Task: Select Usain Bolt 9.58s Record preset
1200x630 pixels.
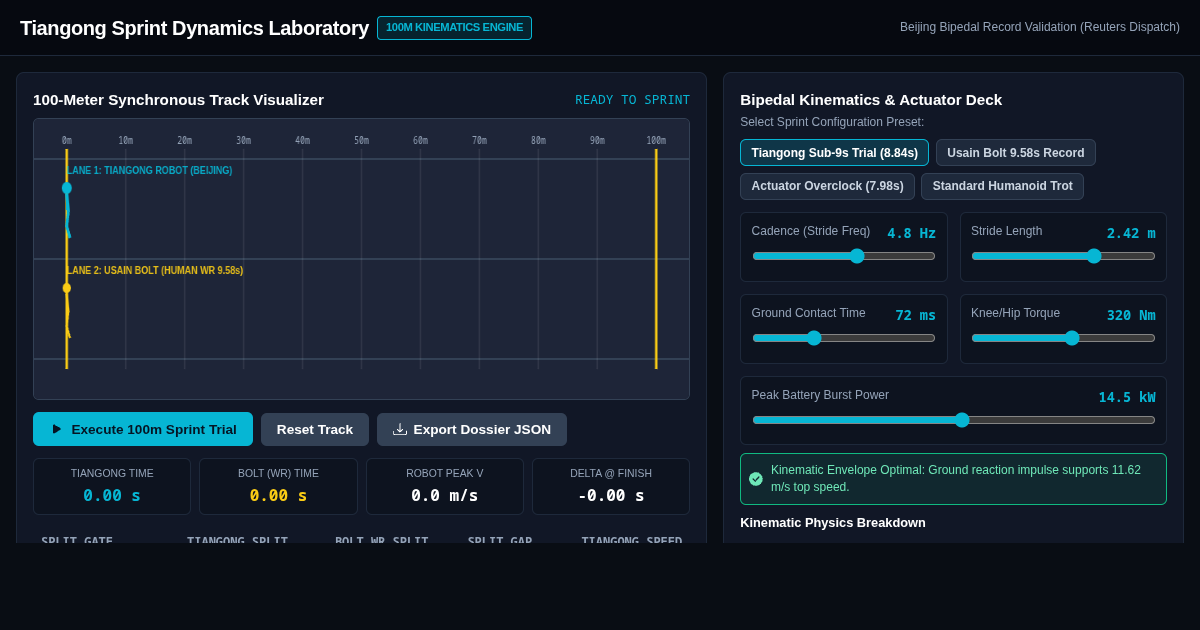Action: (x=1016, y=153)
